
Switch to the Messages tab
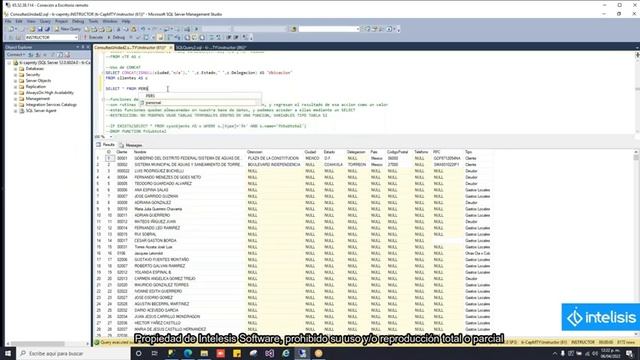[x=131, y=145]
